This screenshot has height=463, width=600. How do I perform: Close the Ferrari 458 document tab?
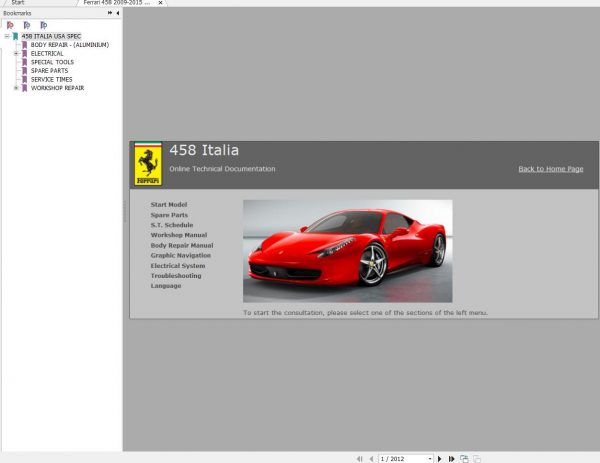[162, 3]
